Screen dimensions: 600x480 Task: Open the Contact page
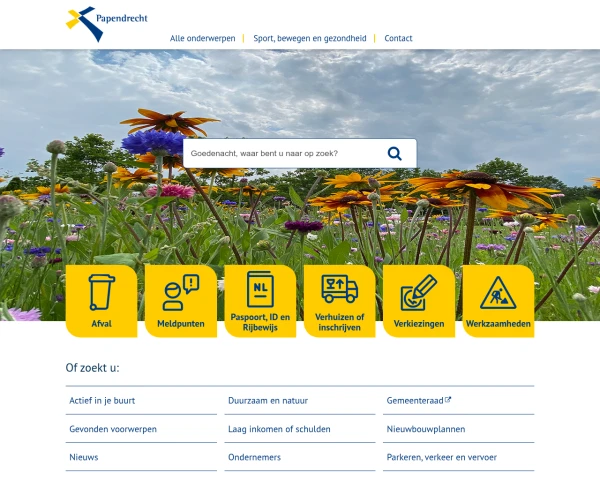click(x=398, y=38)
